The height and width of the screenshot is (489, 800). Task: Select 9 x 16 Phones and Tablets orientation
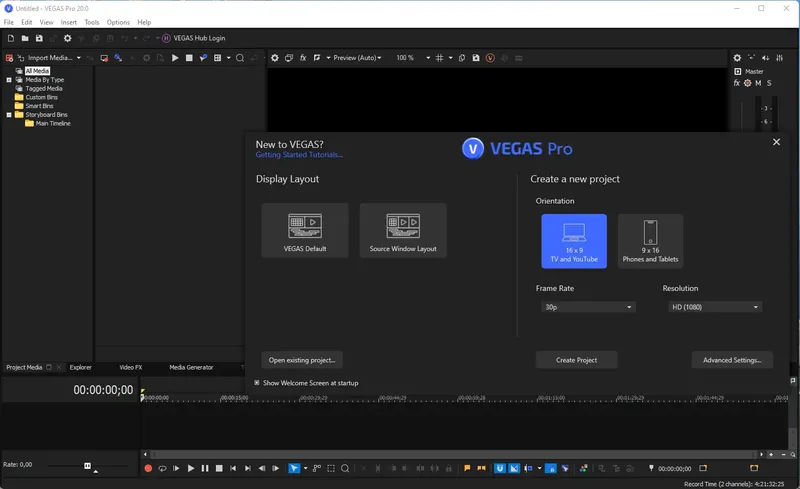click(651, 241)
